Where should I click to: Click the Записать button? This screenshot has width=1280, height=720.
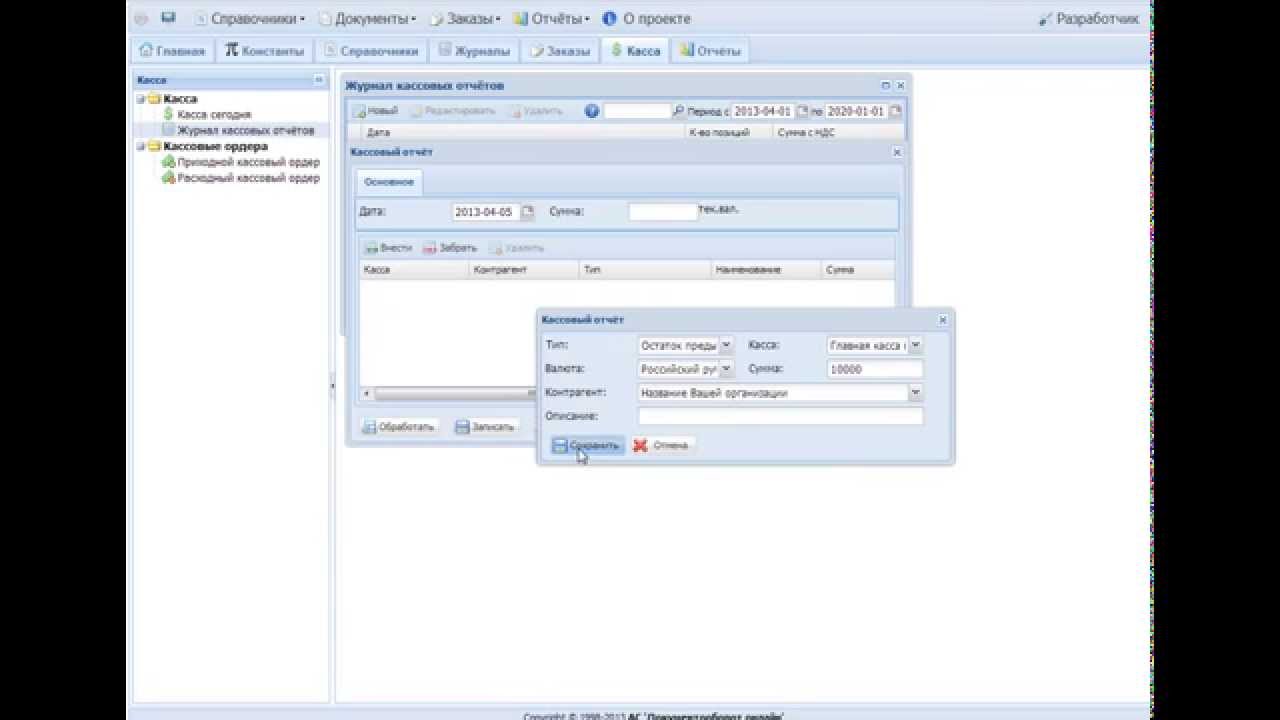485,426
